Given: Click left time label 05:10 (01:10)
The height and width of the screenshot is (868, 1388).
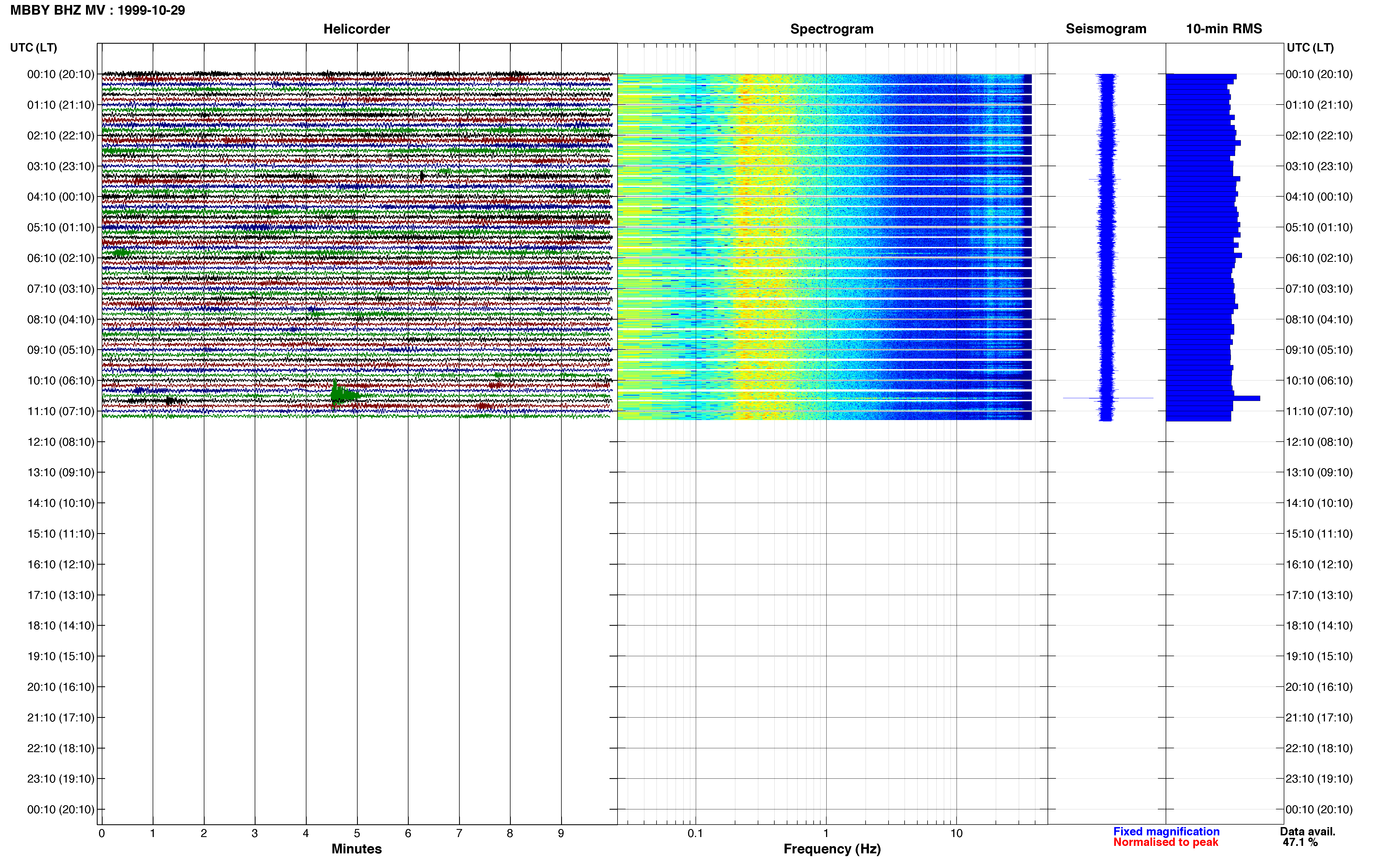Looking at the screenshot, I should [x=61, y=227].
